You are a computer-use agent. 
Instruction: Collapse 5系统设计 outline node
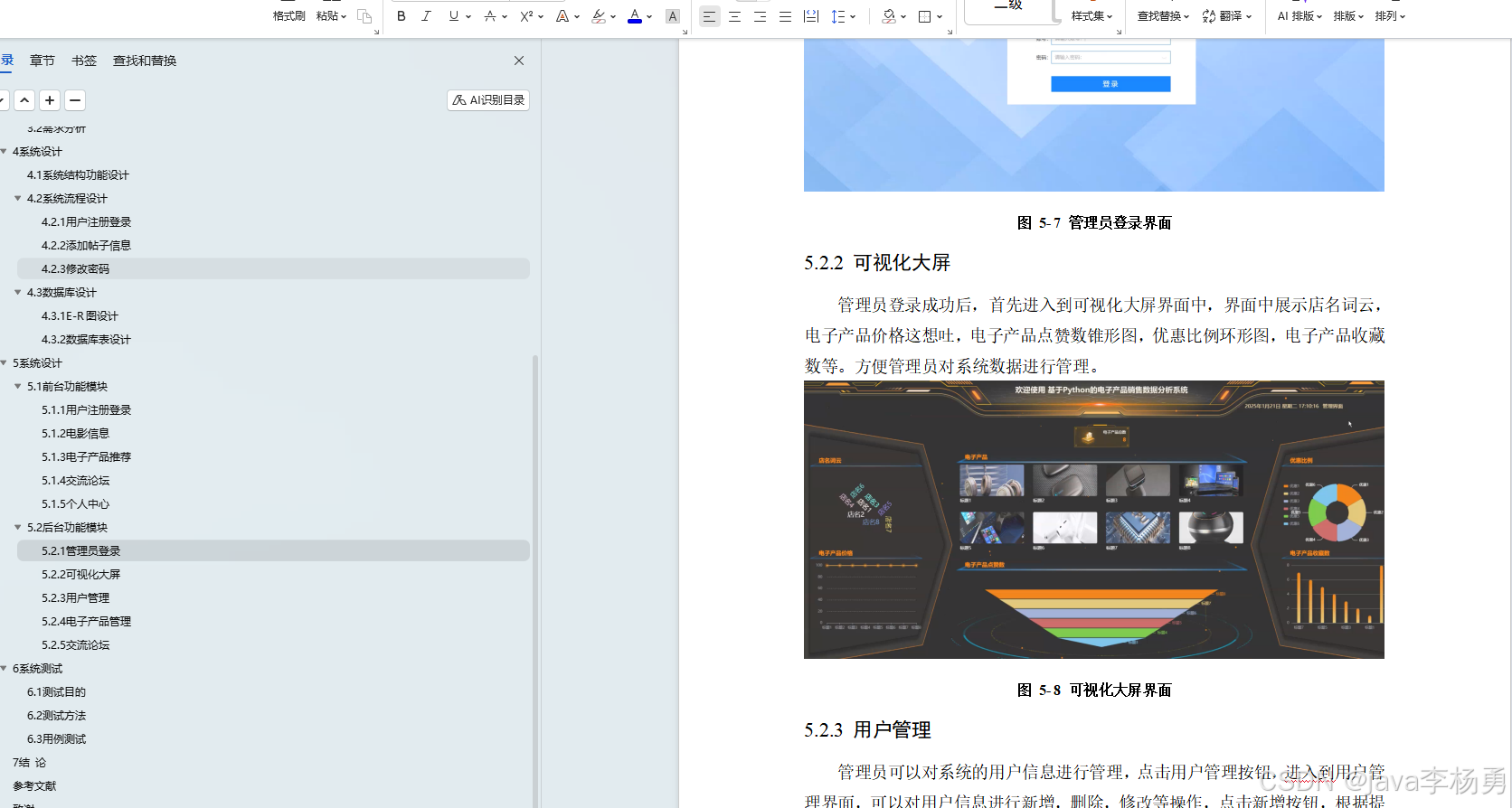click(x=4, y=363)
